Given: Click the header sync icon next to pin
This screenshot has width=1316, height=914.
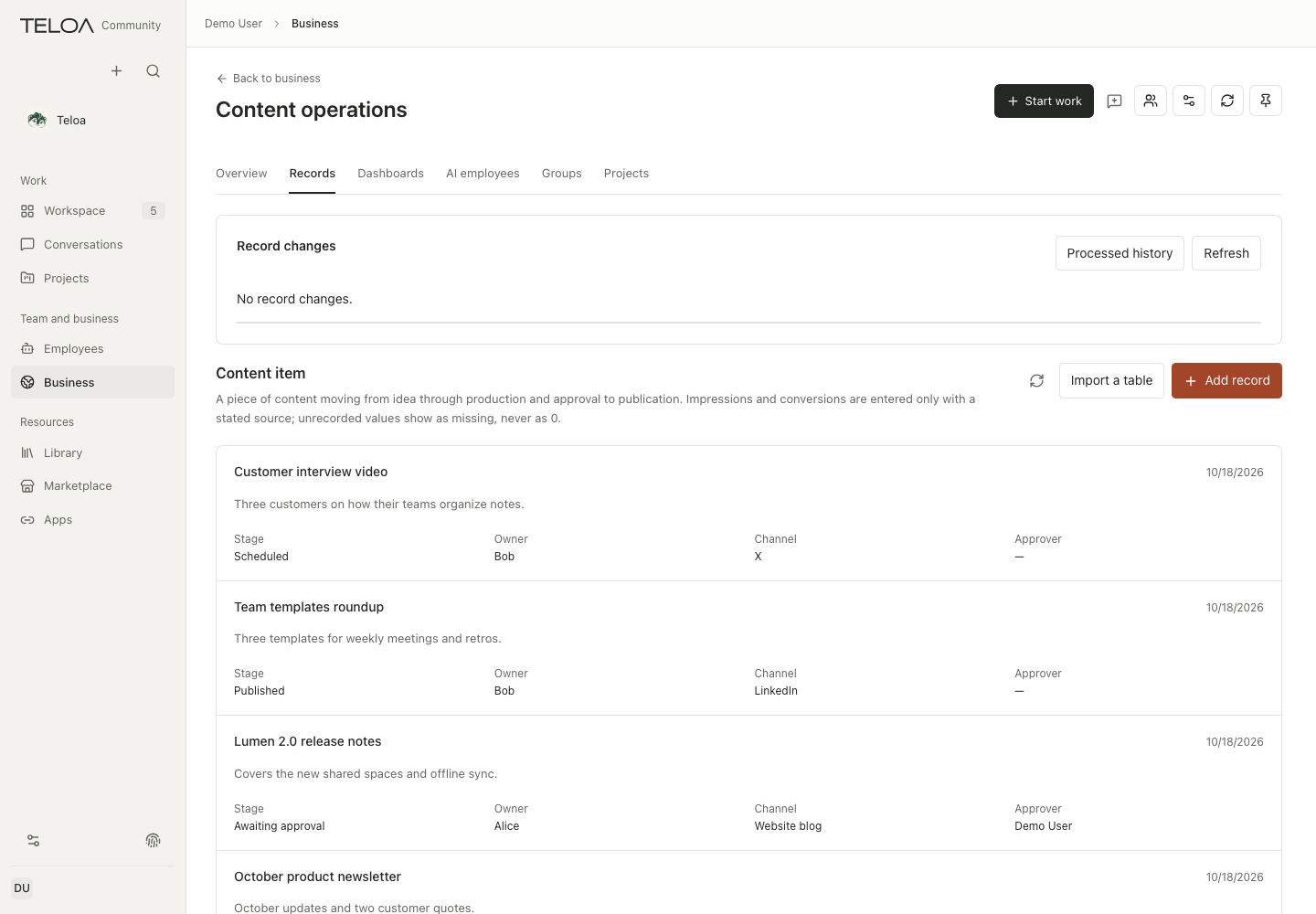Looking at the screenshot, I should pos(1227,101).
